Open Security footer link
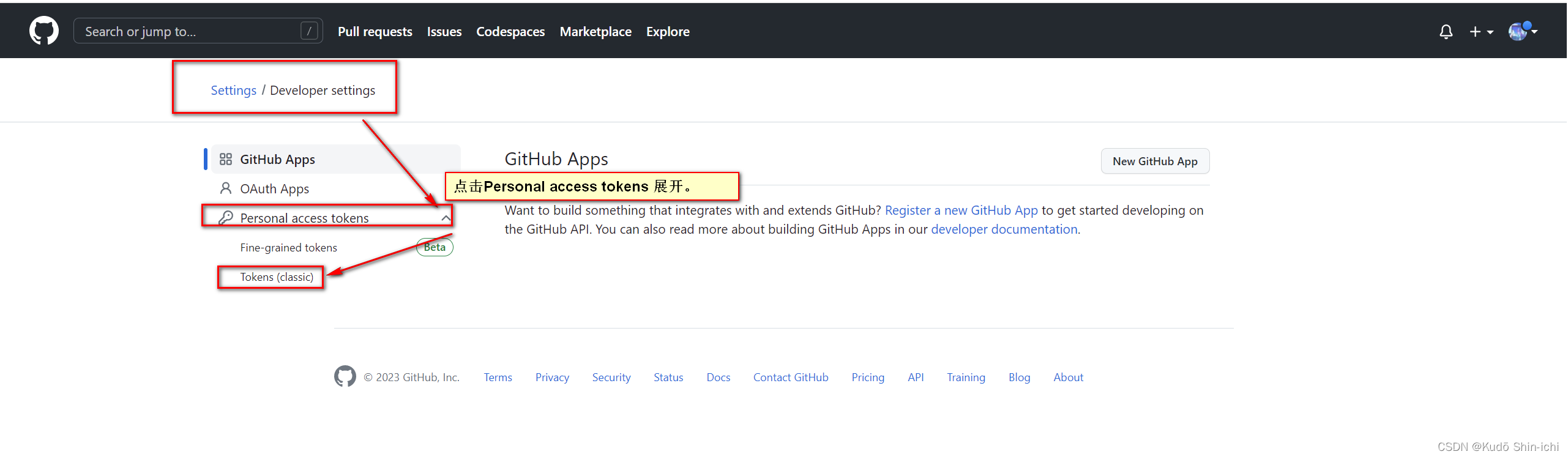 (611, 377)
